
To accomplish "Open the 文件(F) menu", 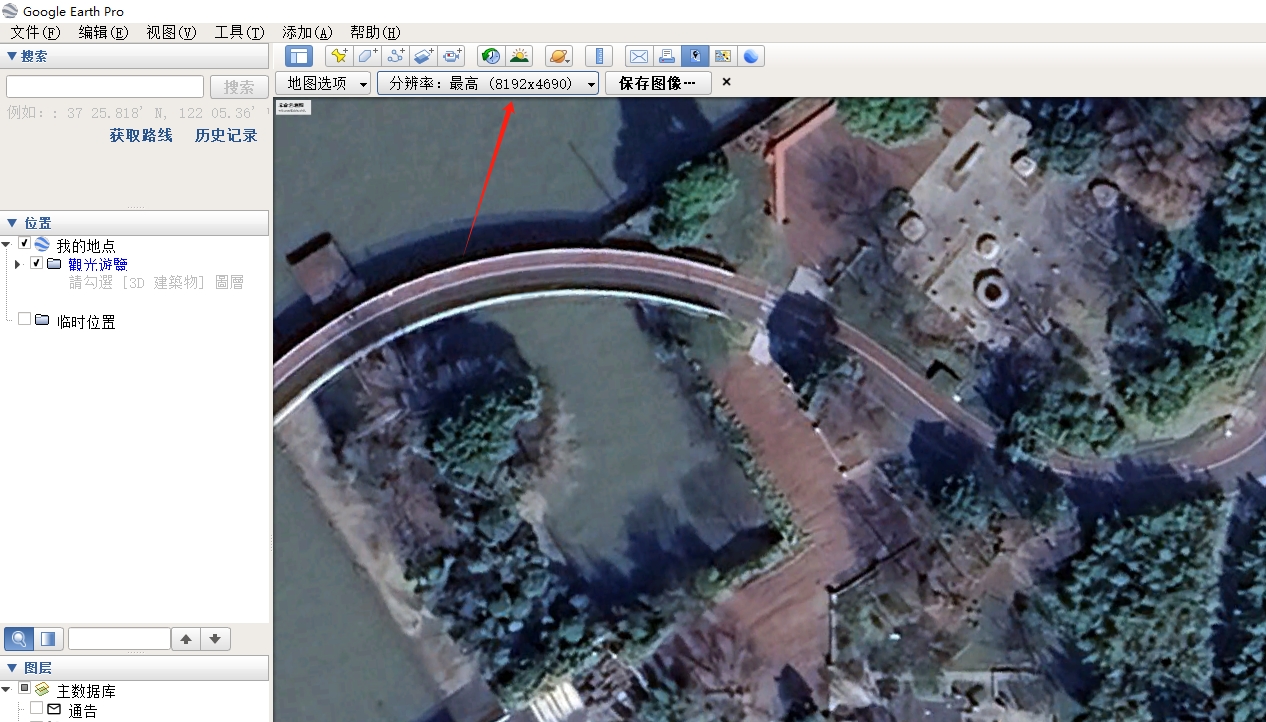I will (x=36, y=32).
